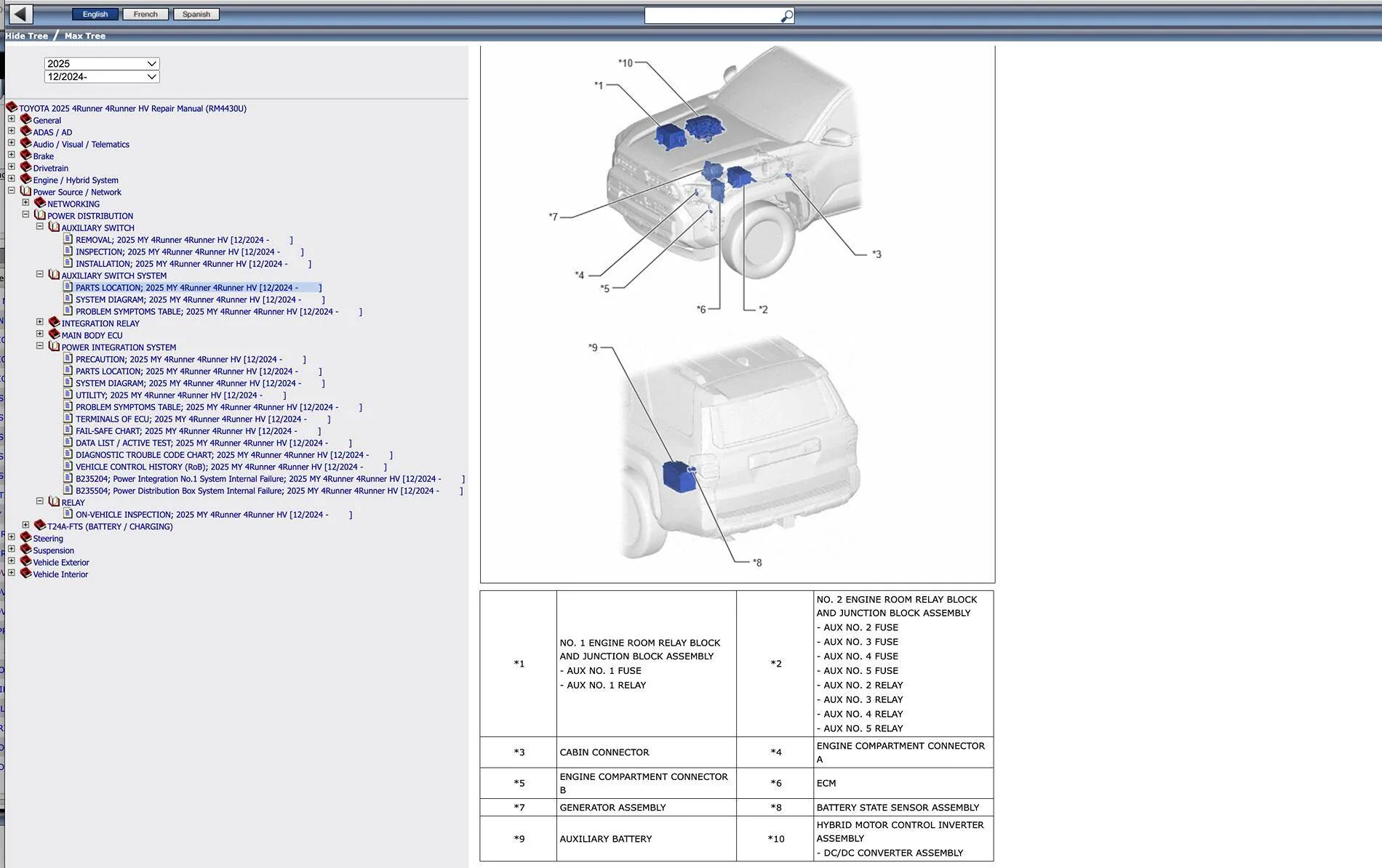This screenshot has width=1382, height=868.
Task: Open DATA LIST / ACTIVE TEST page
Action: click(x=214, y=443)
